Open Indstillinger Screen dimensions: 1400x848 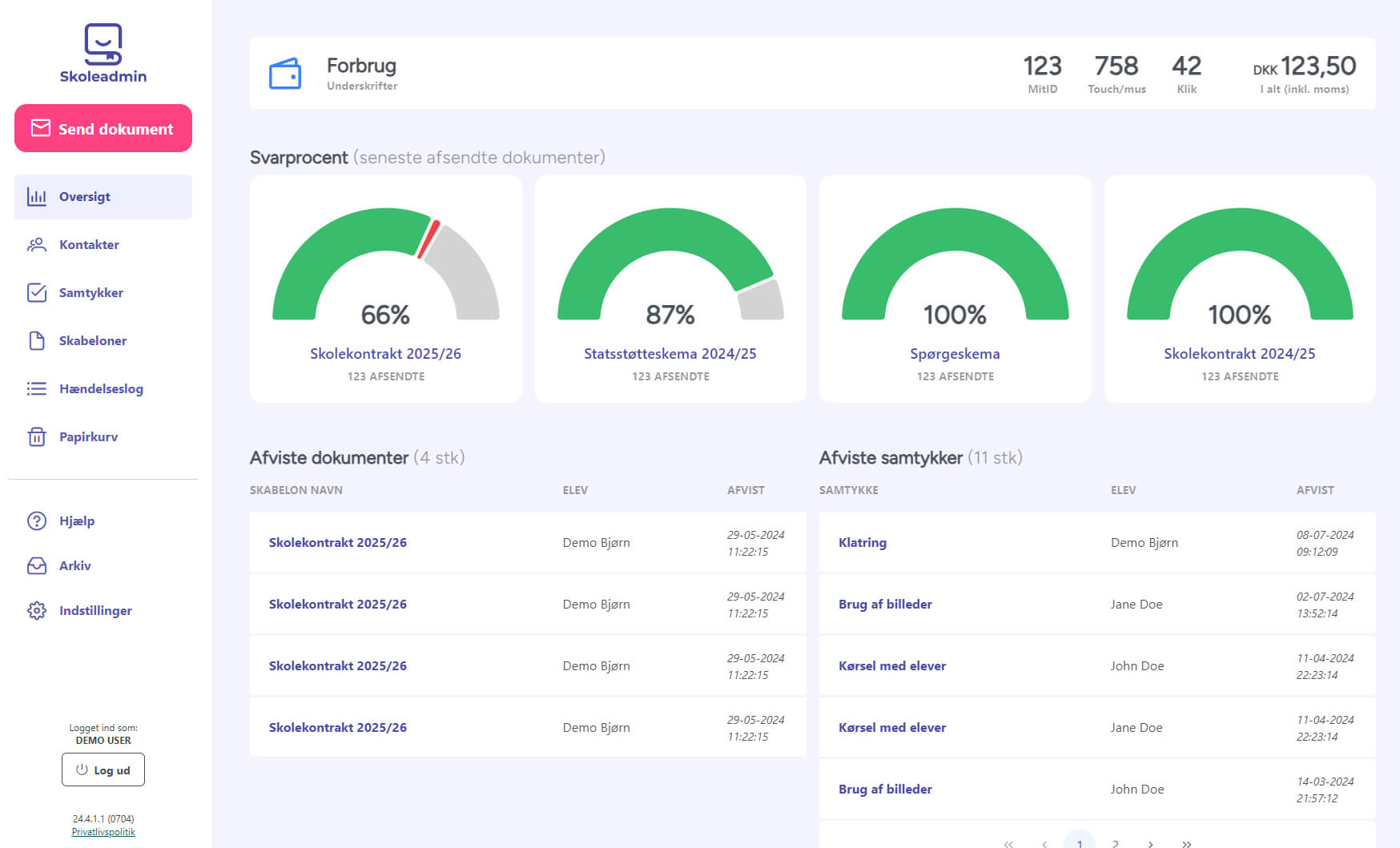tap(103, 611)
